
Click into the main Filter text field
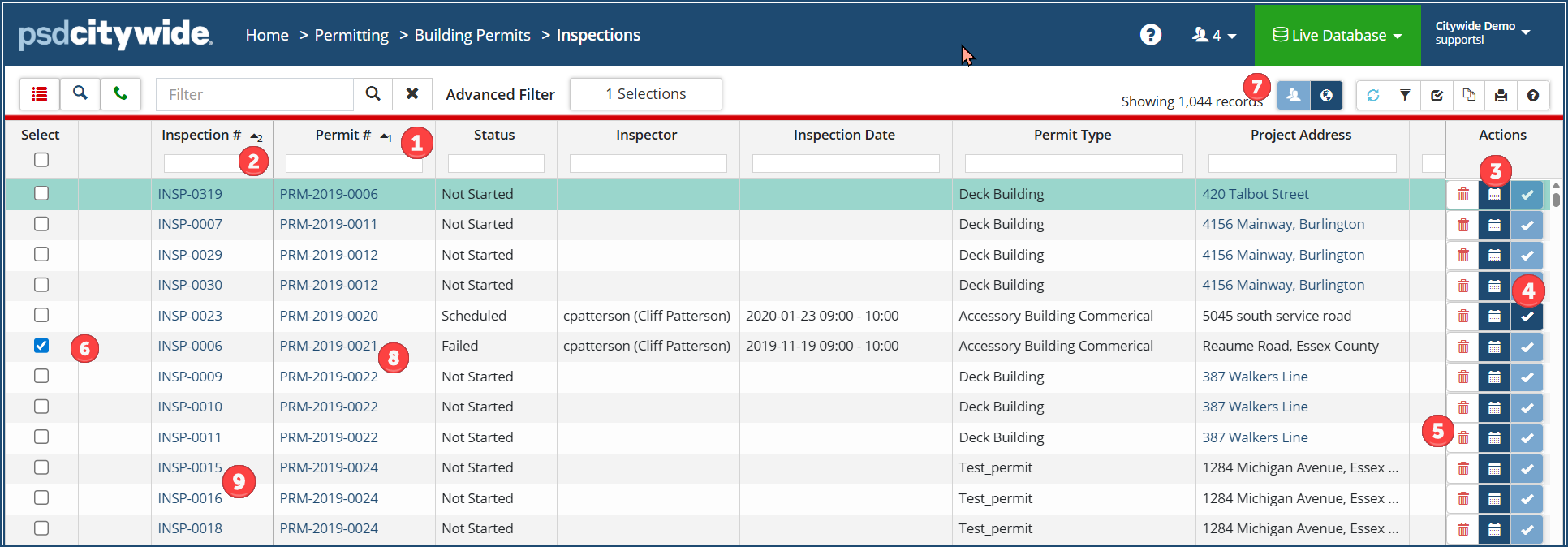coord(255,94)
